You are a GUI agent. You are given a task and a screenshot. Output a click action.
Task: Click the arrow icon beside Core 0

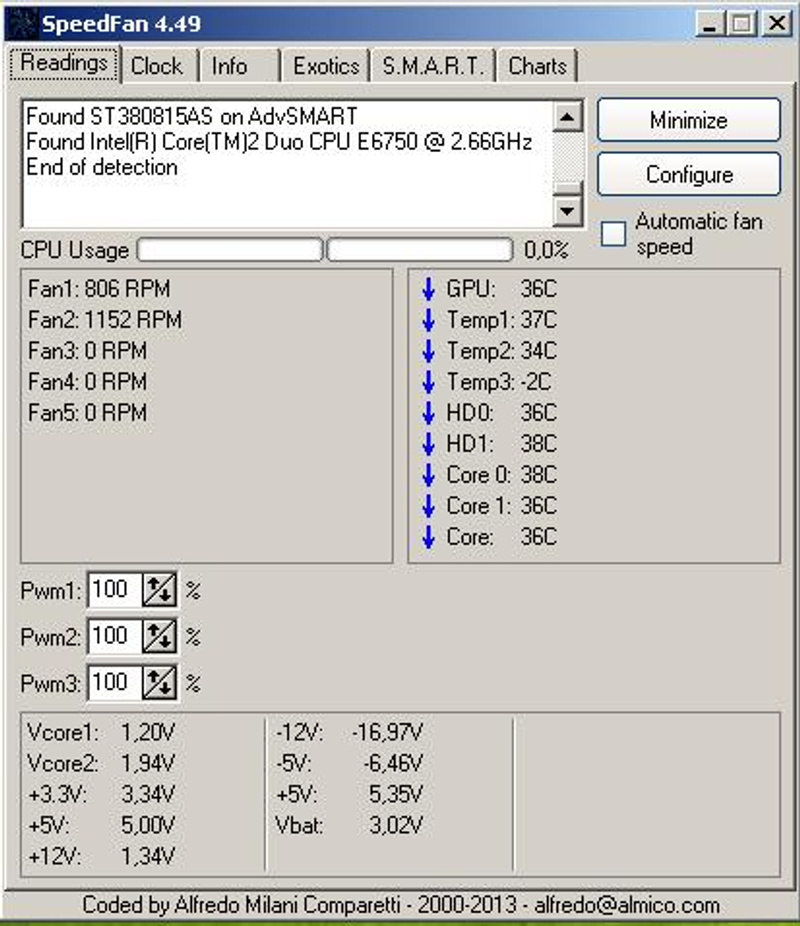tap(429, 475)
